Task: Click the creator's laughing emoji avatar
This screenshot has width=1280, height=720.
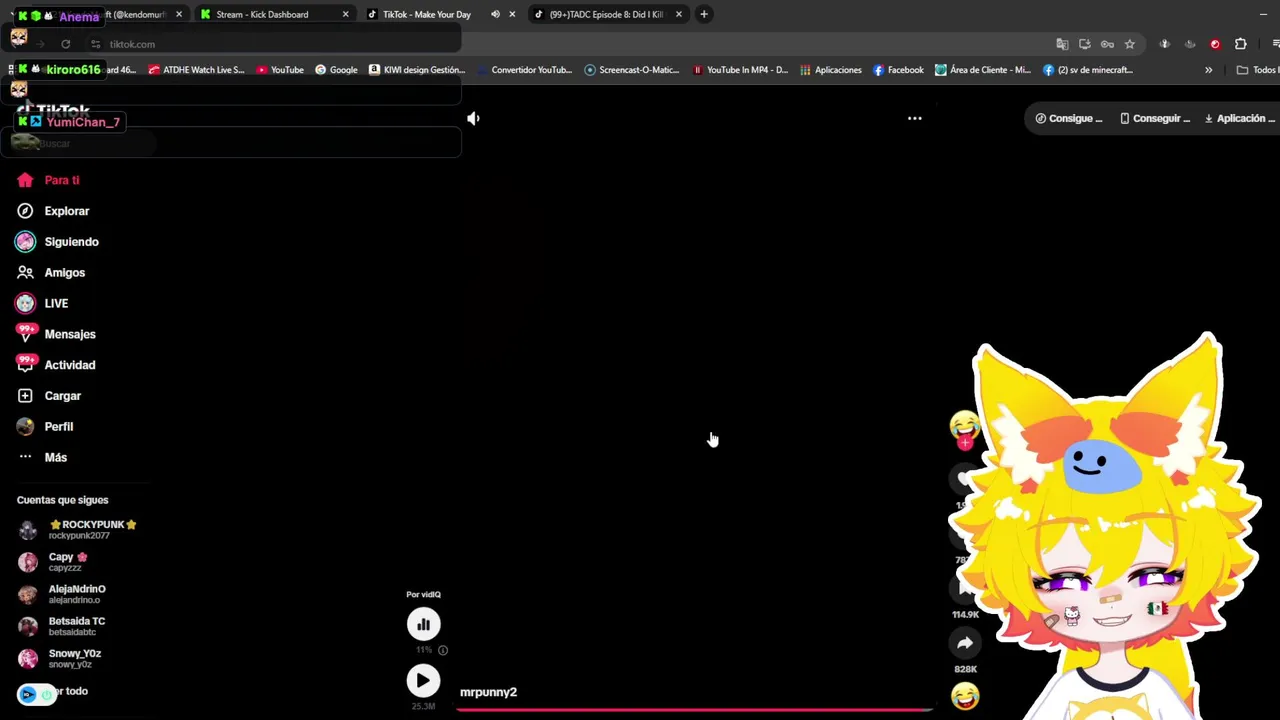Action: pos(965,426)
